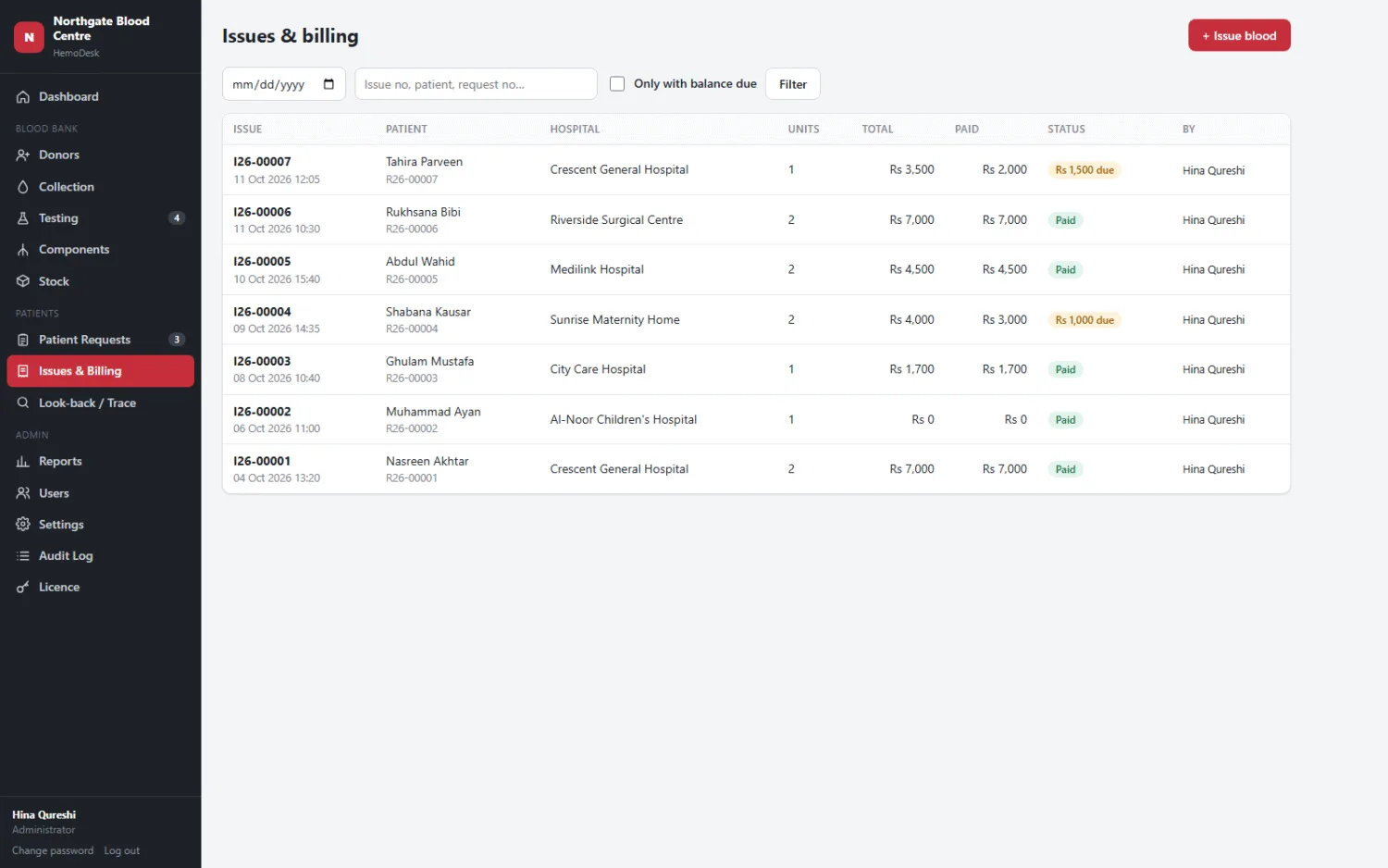Click Sunrise Maternity Home cell
The image size is (1388, 868).
coord(614,320)
